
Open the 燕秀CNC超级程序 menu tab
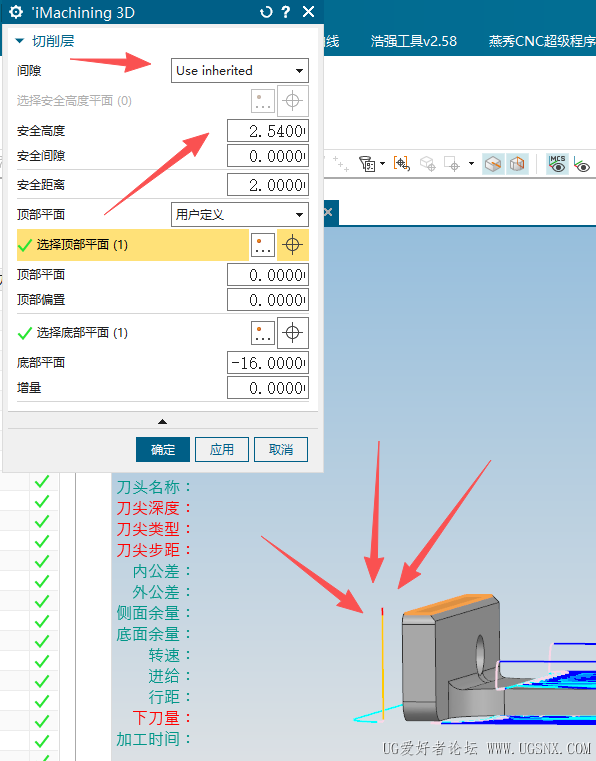click(x=542, y=41)
